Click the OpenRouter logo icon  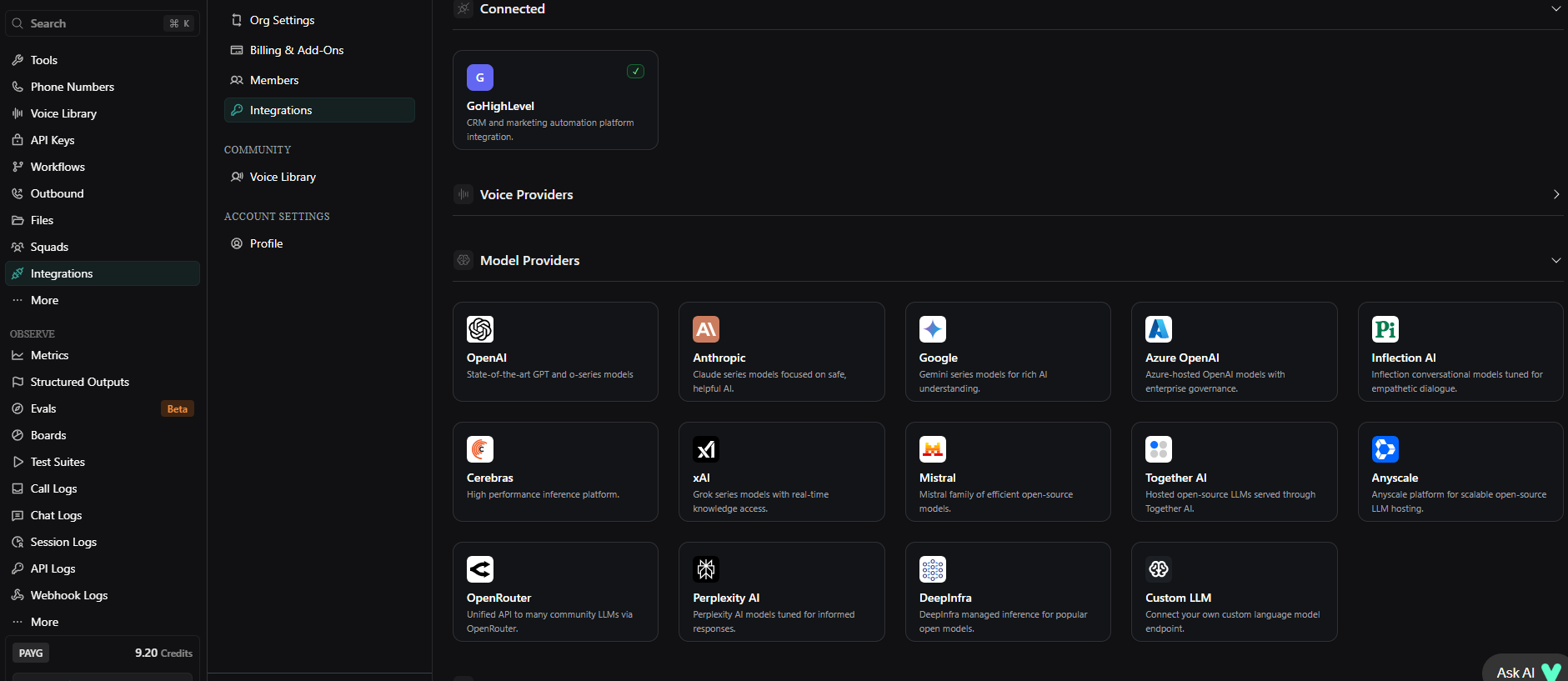pos(480,569)
